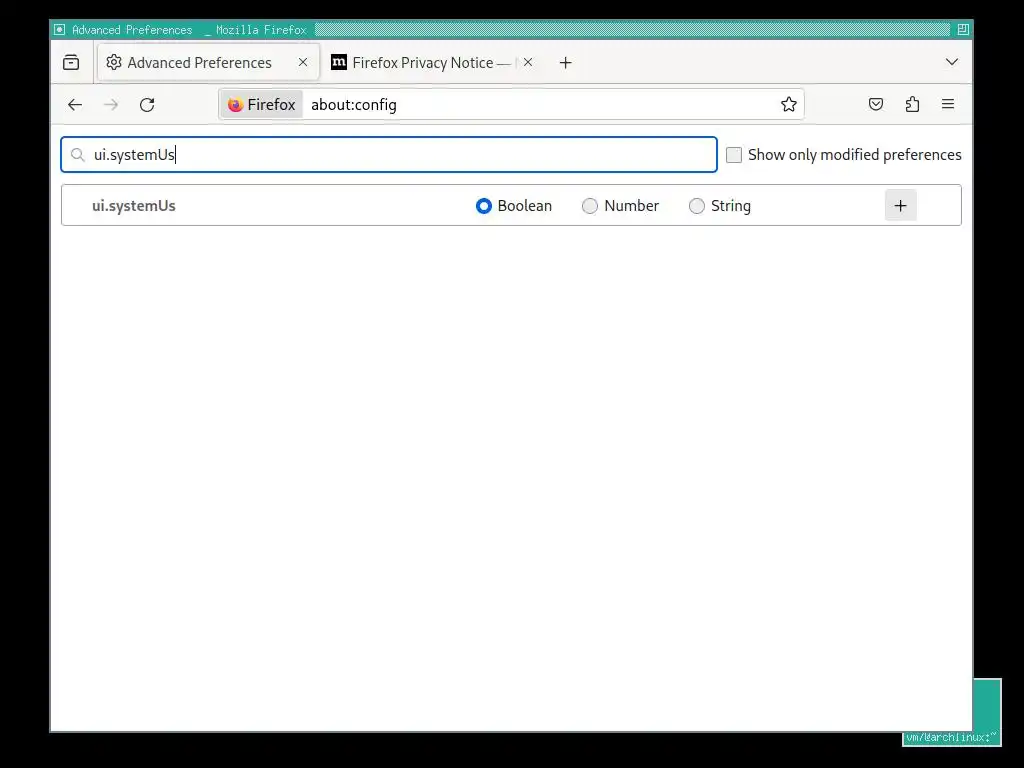1024x768 pixels.
Task: Bookmark this page with the star icon
Action: tap(789, 104)
